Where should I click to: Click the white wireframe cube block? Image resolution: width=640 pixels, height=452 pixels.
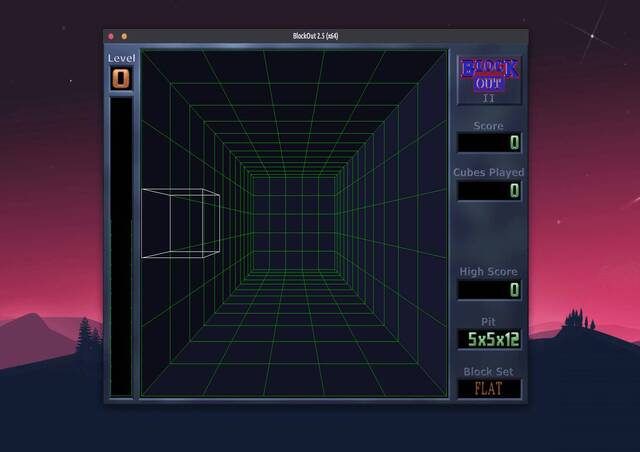point(180,223)
